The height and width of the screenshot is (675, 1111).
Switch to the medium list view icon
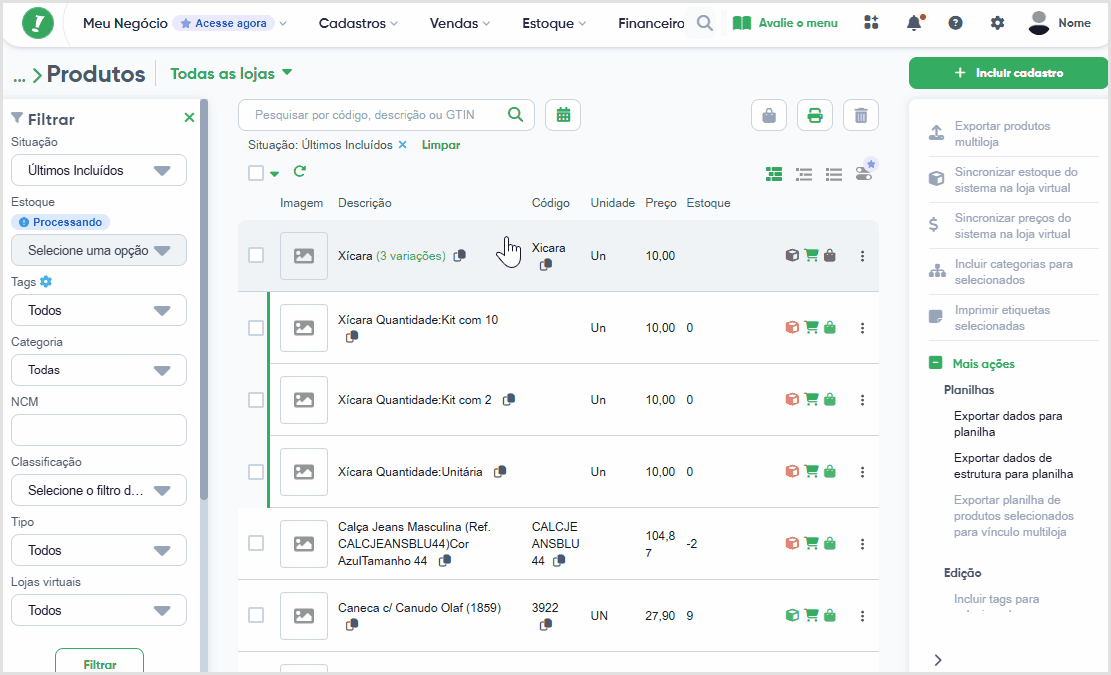click(x=803, y=174)
